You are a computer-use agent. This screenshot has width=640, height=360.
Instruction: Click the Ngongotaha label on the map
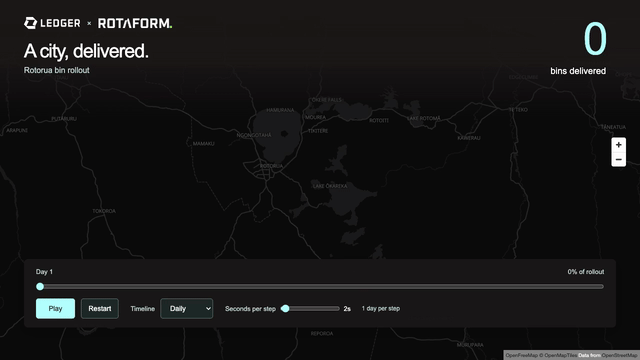[x=254, y=135]
